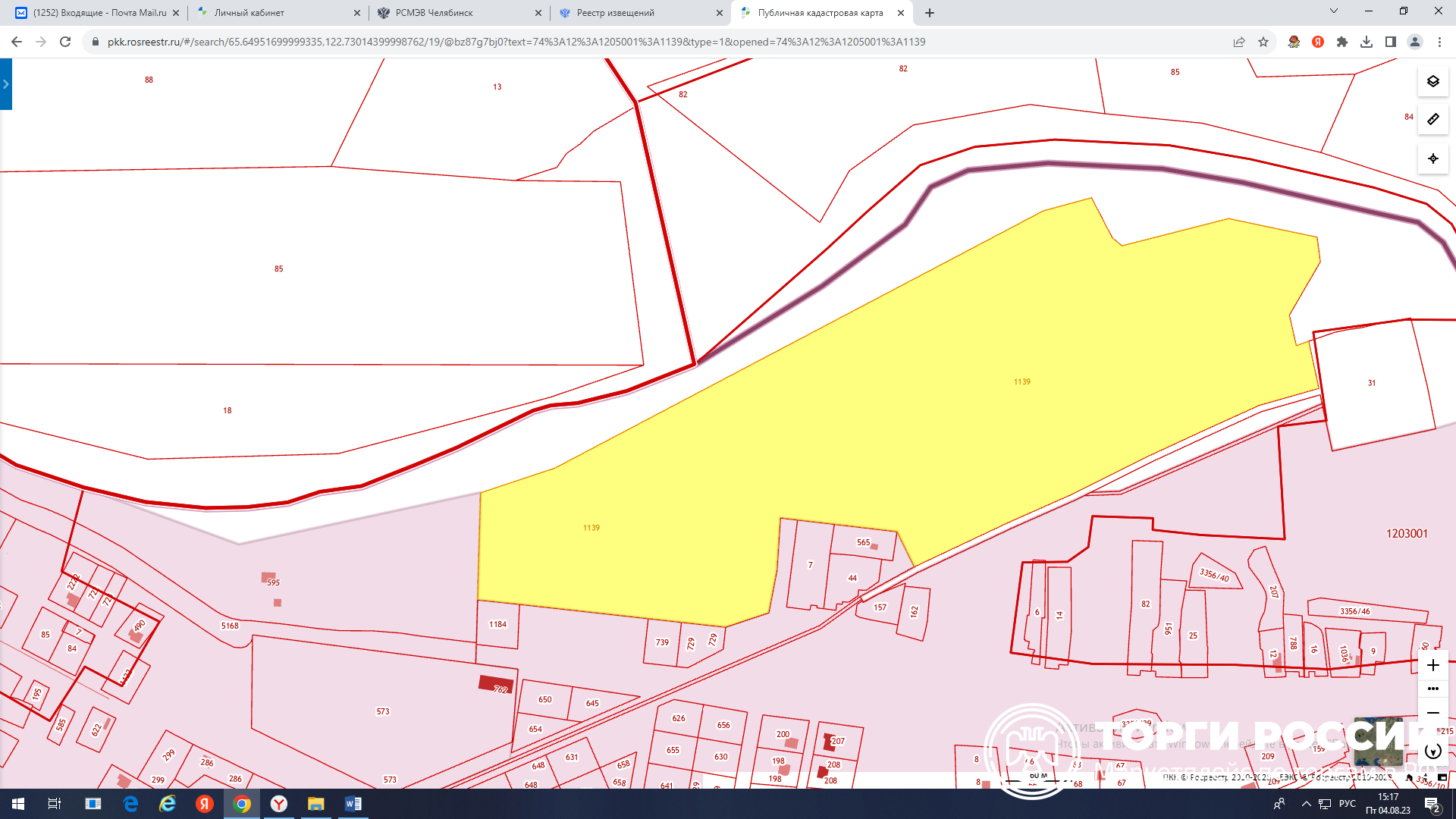
Task: Zoom out the map with minus
Action: tap(1432, 713)
